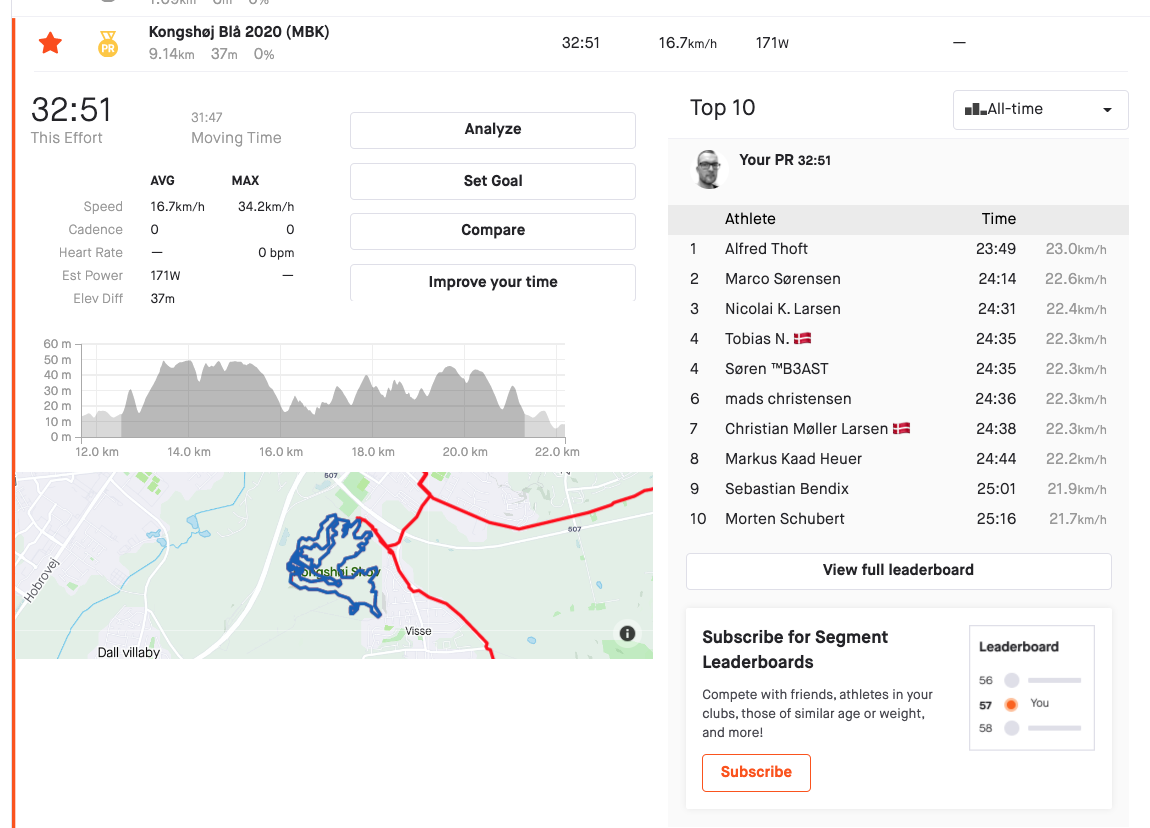This screenshot has height=828, width=1150.
Task: Open Alfred Thoft's athlete profile
Action: click(x=766, y=249)
